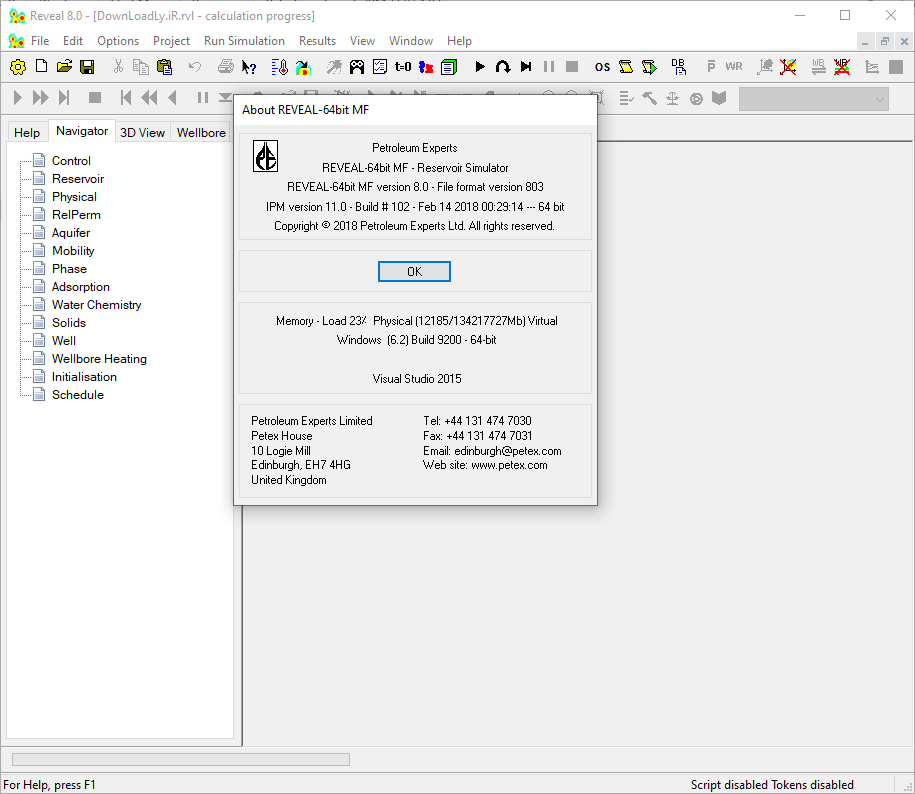Click the OS toolbar icon
Image resolution: width=915 pixels, height=794 pixels.
tap(602, 67)
